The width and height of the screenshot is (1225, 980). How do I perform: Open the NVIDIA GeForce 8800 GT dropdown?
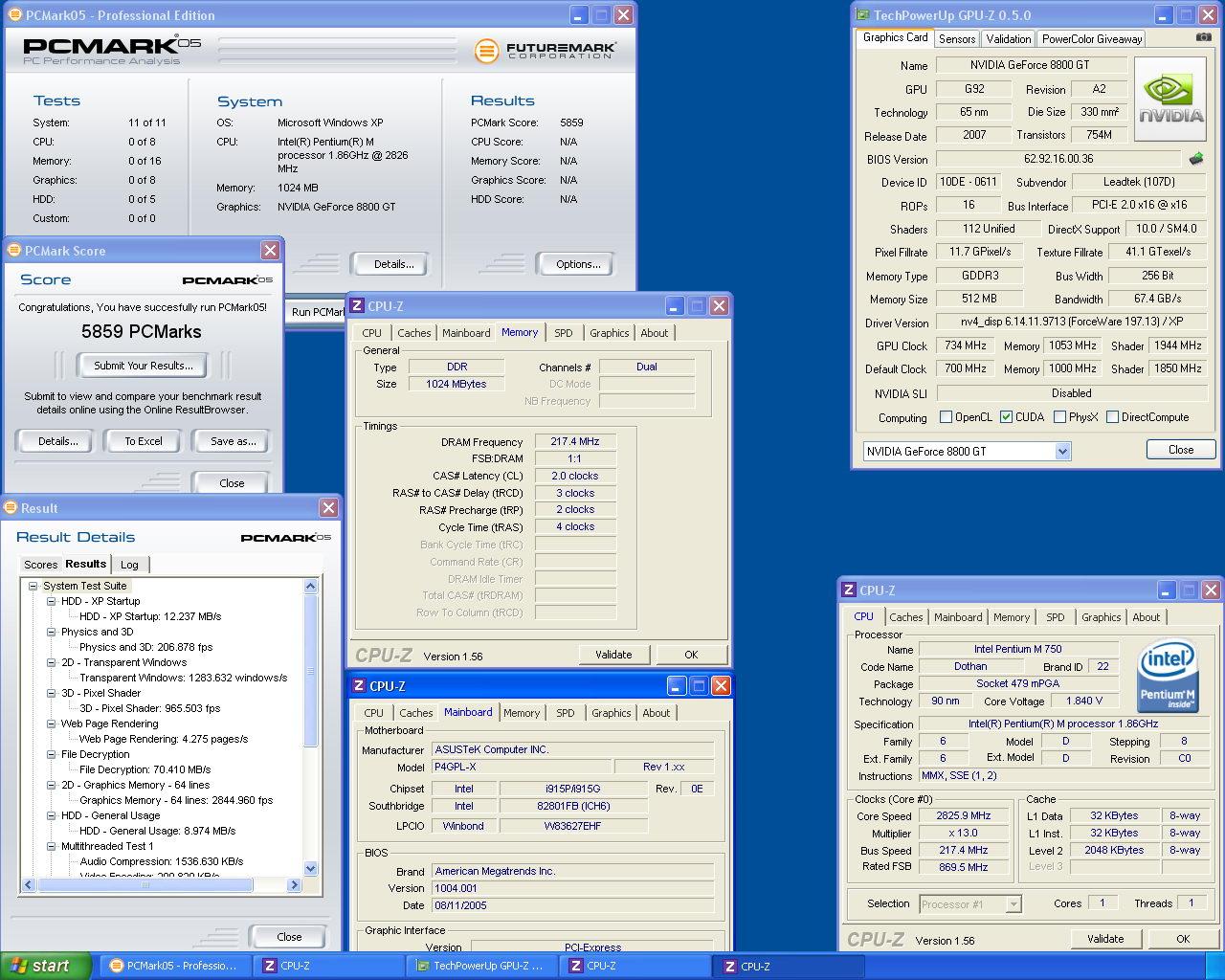1062,451
